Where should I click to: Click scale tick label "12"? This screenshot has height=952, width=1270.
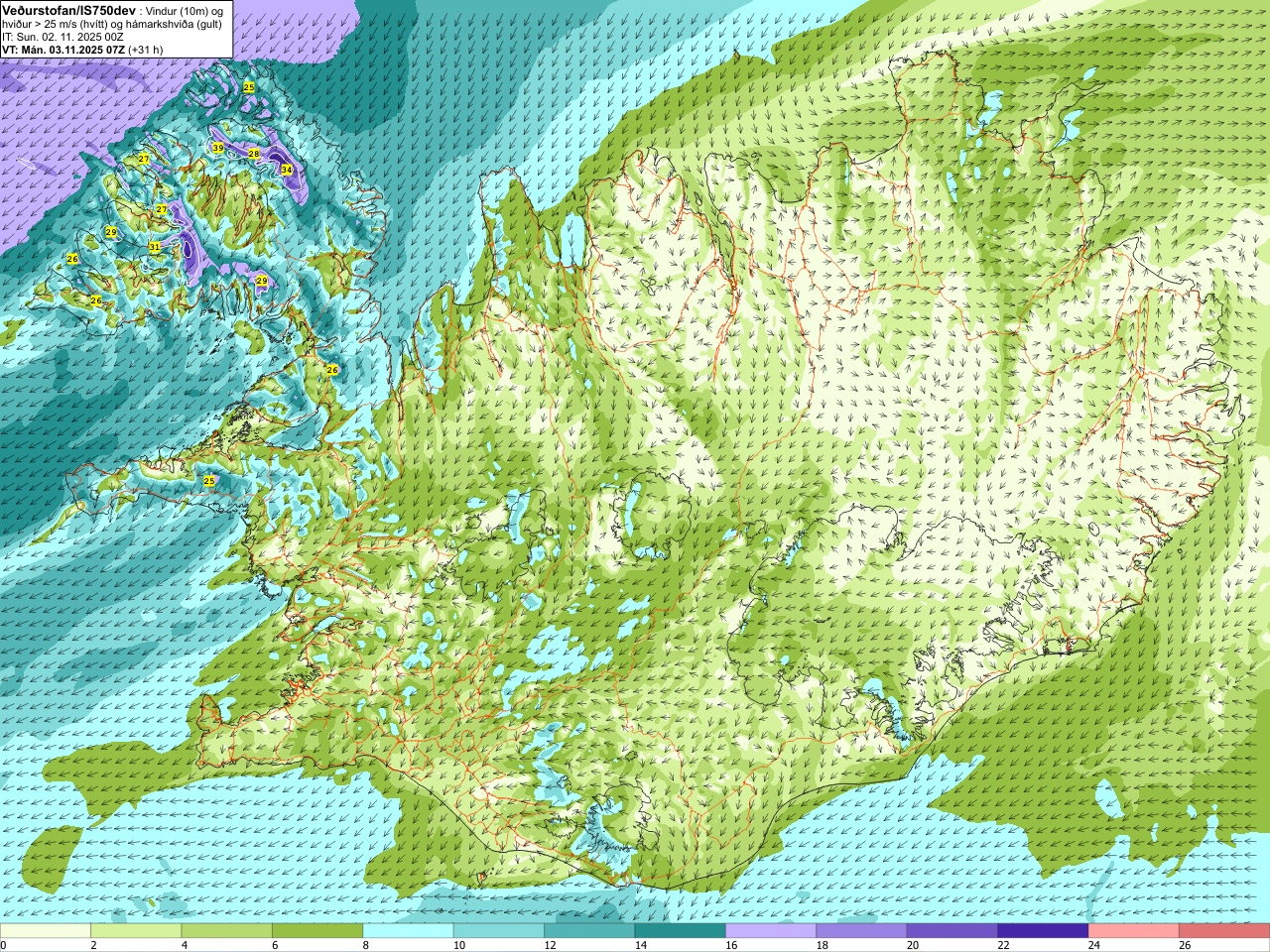point(549,945)
